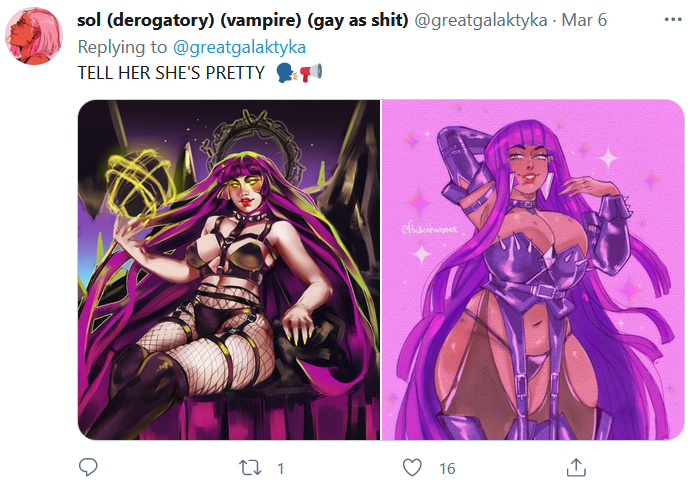694x482 pixels.
Task: Like the tweet with the heart icon
Action: [x=412, y=467]
